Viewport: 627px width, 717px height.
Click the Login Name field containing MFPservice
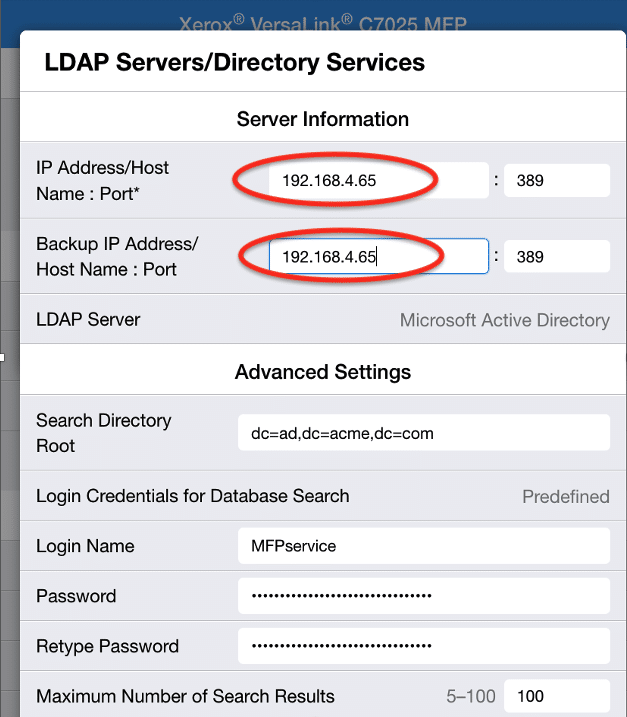423,546
